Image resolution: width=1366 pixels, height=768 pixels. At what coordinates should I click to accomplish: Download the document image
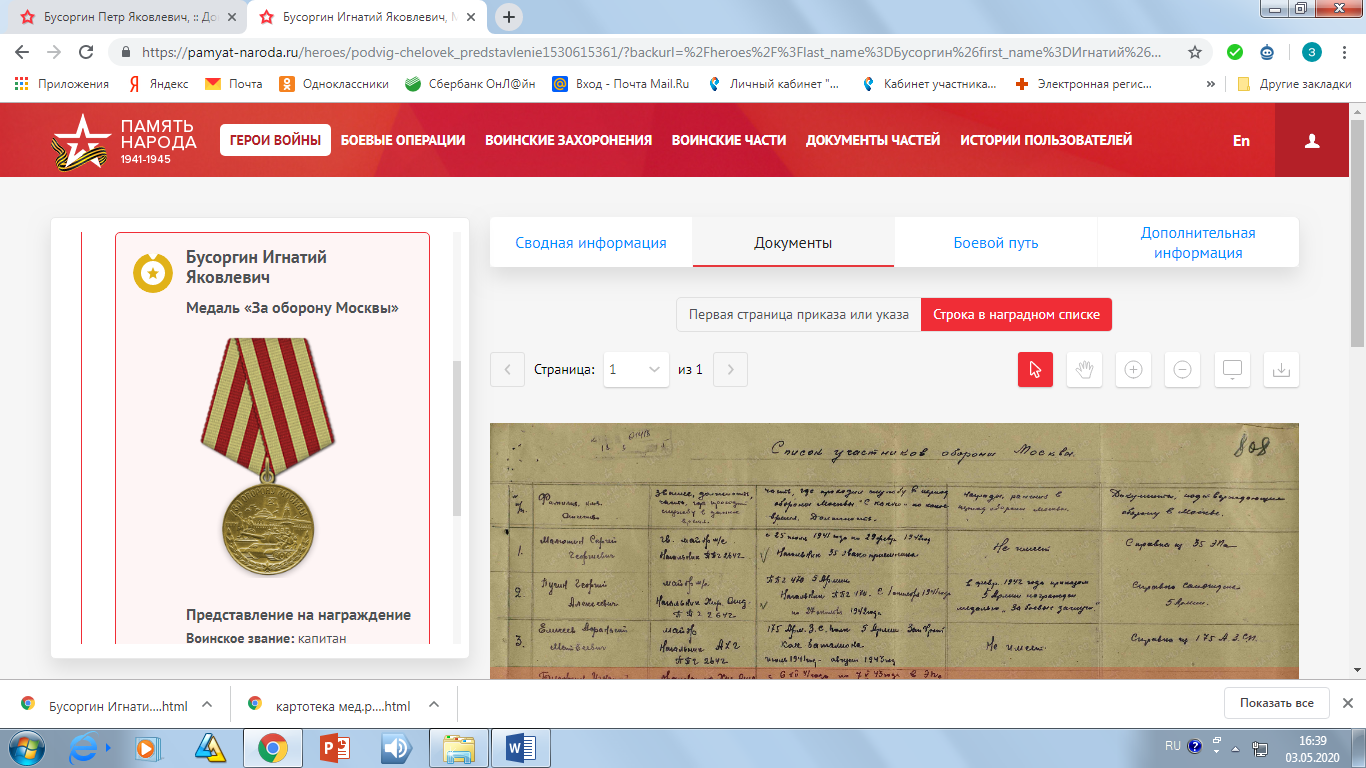click(1281, 369)
